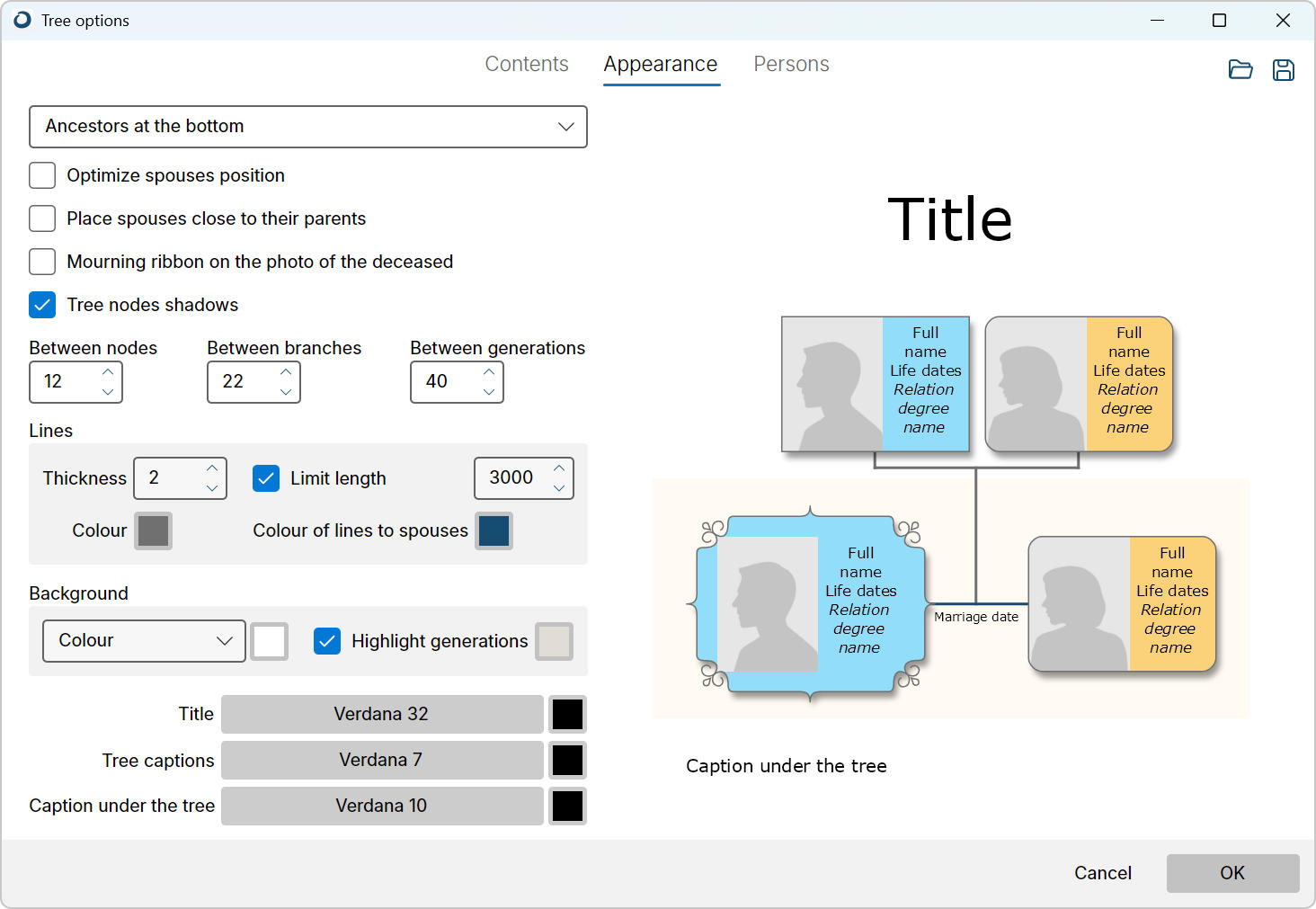Save the current tree options

(1284, 69)
